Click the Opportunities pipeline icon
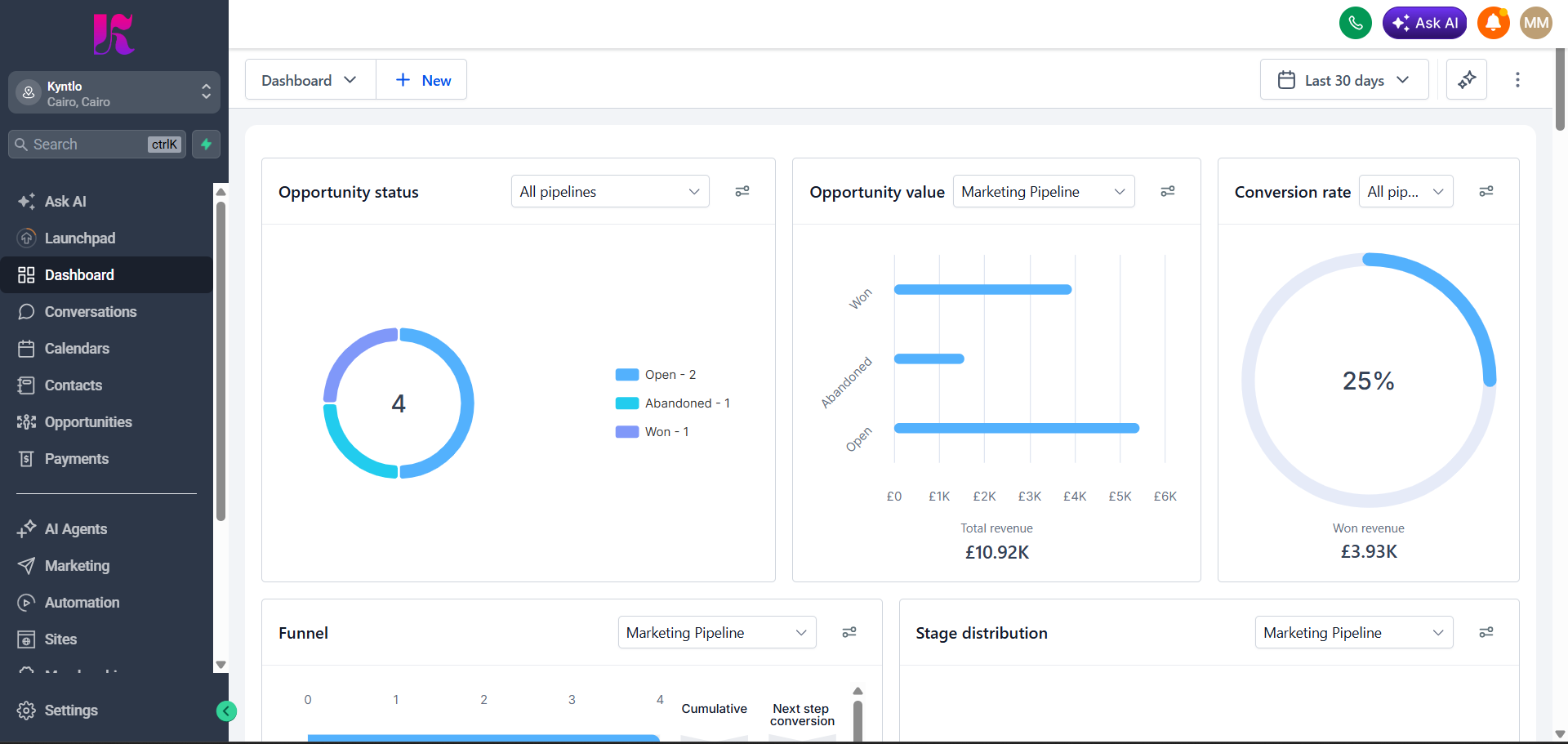This screenshot has width=1568, height=744. (26, 421)
